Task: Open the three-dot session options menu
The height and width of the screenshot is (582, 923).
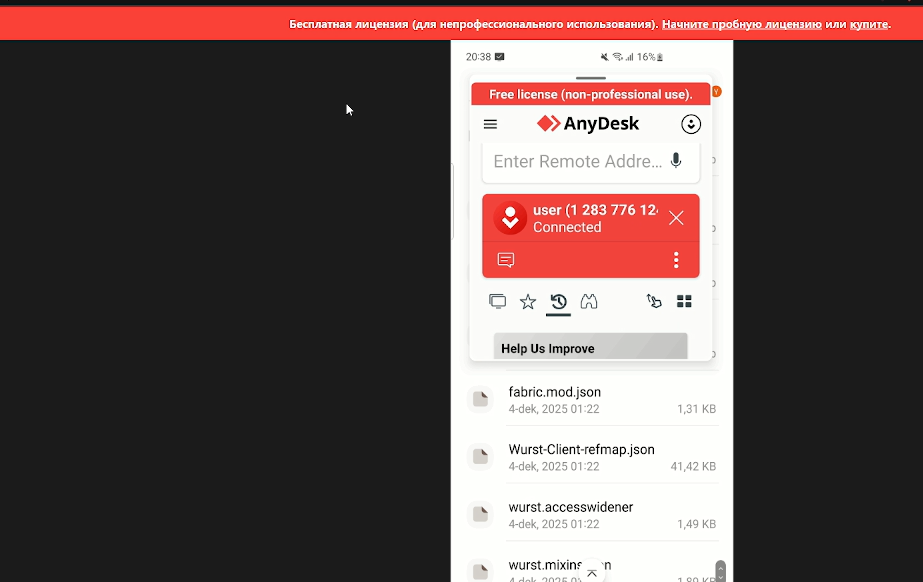Action: pos(676,260)
